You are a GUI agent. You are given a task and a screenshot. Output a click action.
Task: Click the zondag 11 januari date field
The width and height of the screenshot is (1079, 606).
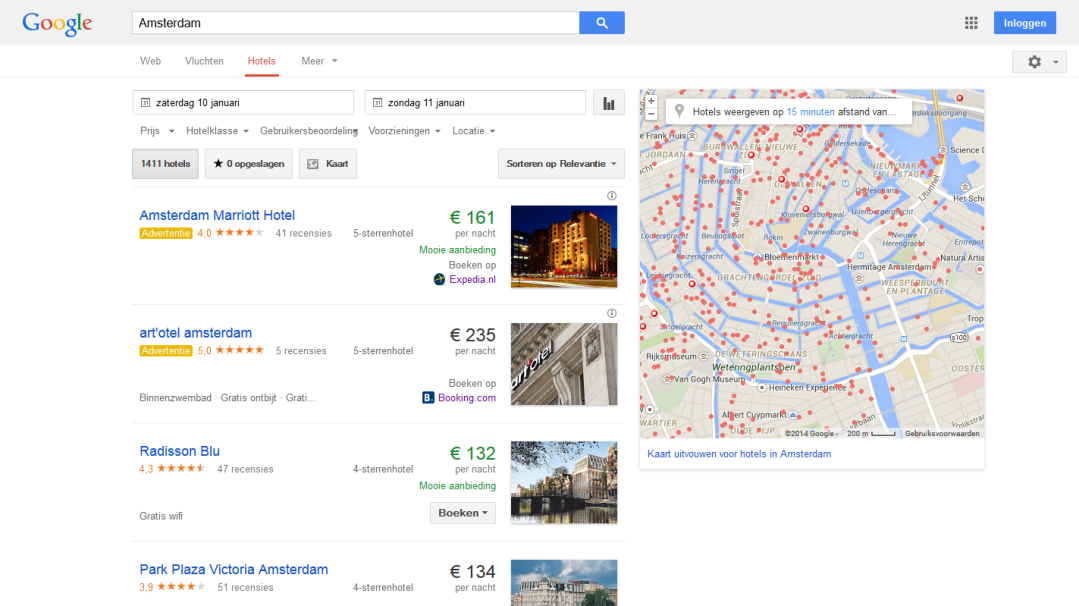point(475,102)
